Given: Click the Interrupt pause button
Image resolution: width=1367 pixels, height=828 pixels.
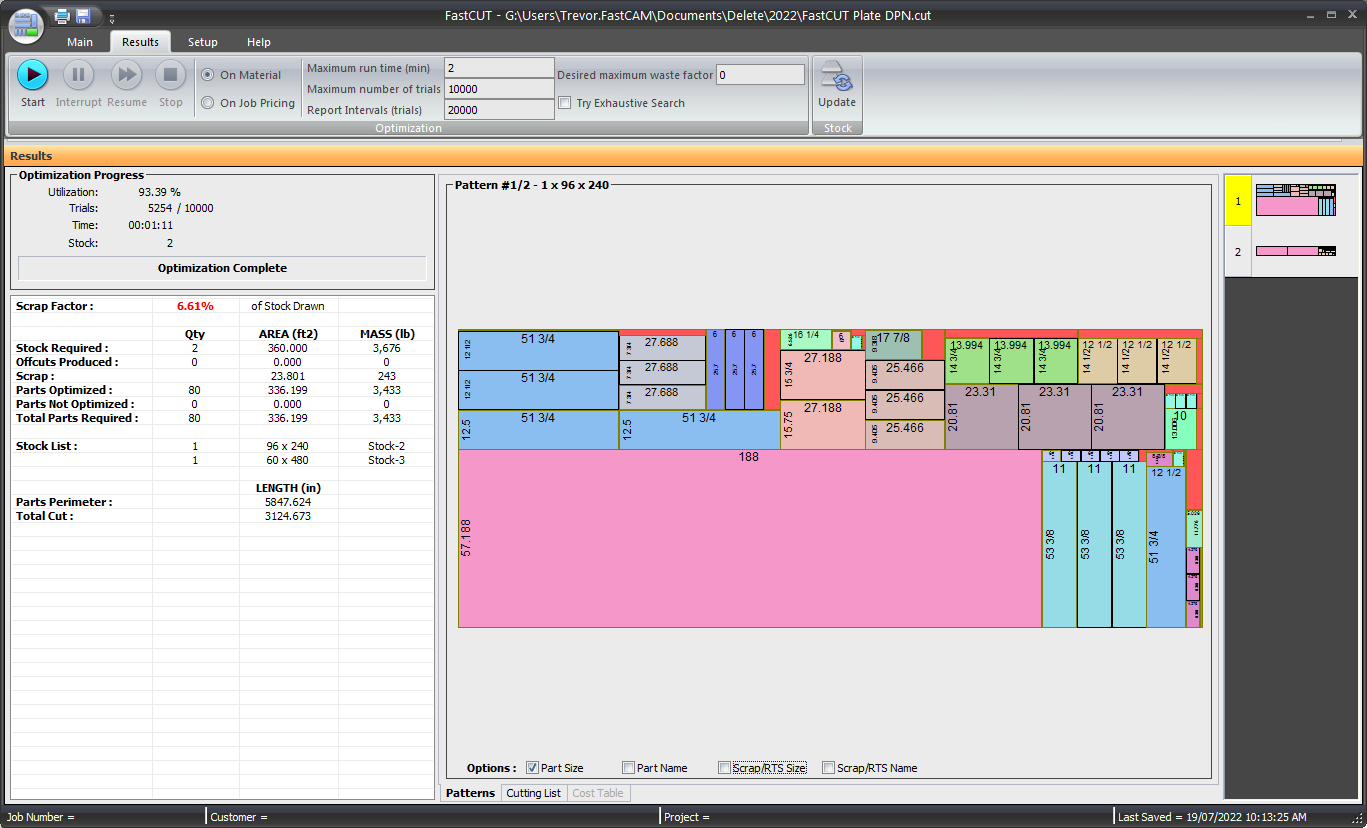Looking at the screenshot, I should point(79,84).
